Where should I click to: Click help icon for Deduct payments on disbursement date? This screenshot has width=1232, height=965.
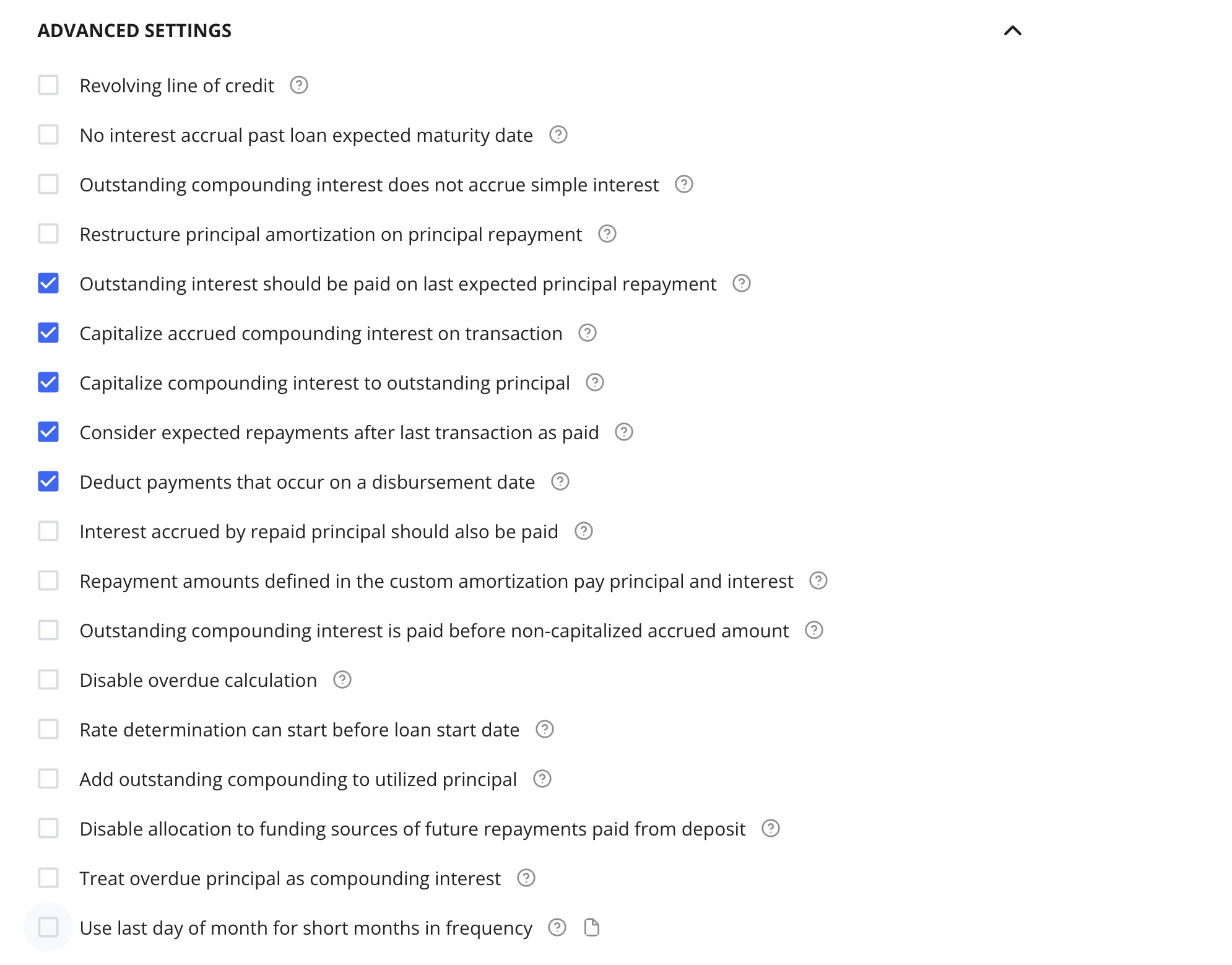(560, 481)
